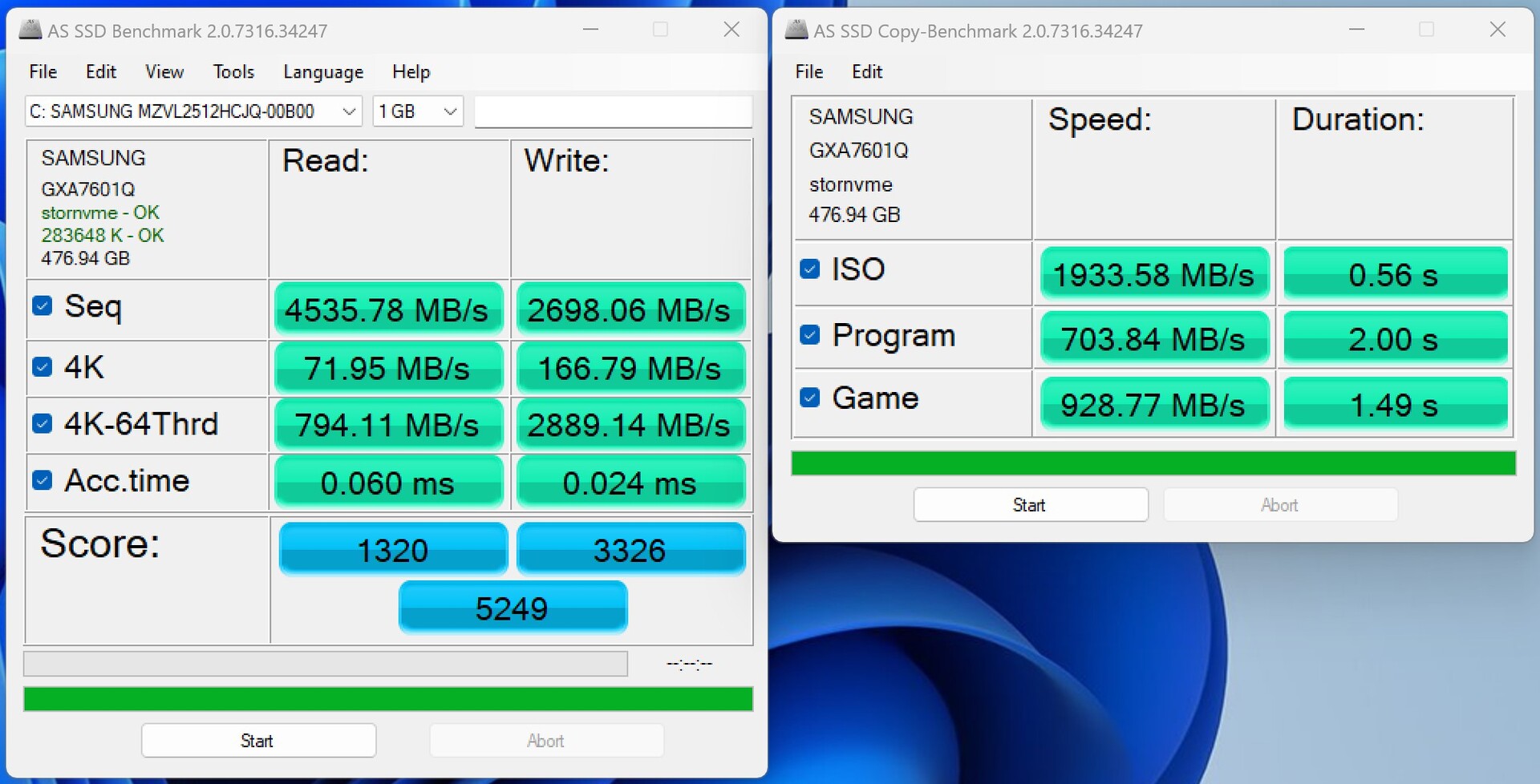Toggle the Program copy test checkbox
This screenshot has height=784, width=1540.
tap(810, 334)
